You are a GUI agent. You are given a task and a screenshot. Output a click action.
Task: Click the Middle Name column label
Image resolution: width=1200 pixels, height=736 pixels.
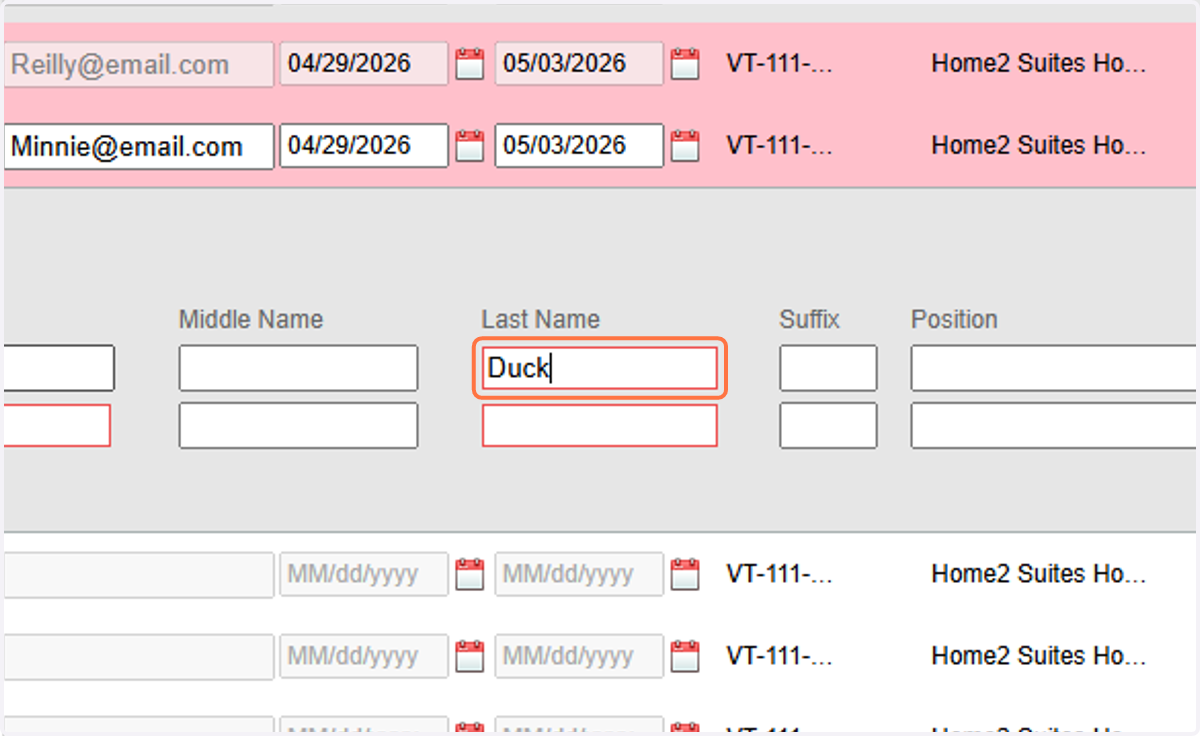point(251,320)
